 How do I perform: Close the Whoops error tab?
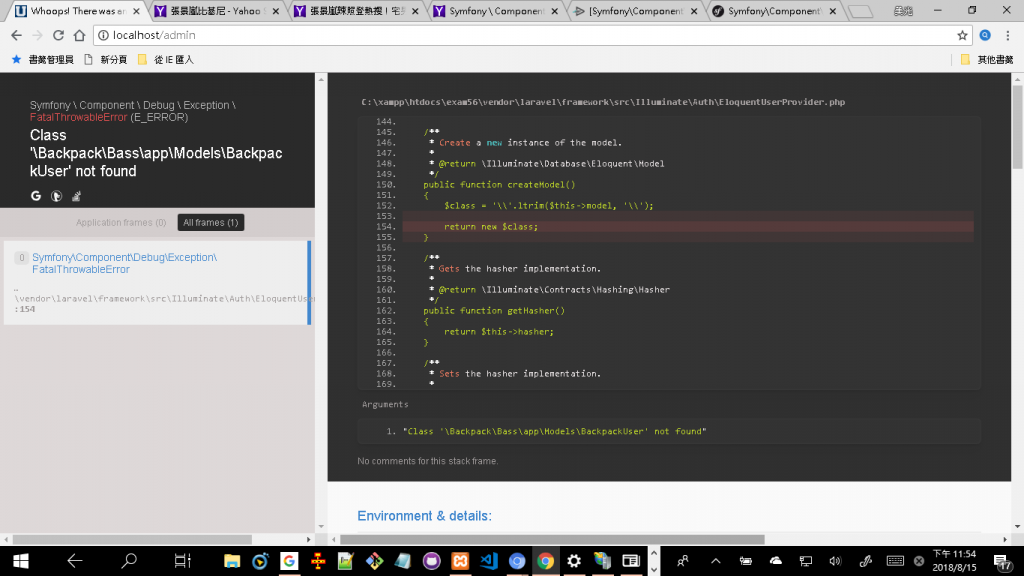coord(136,11)
